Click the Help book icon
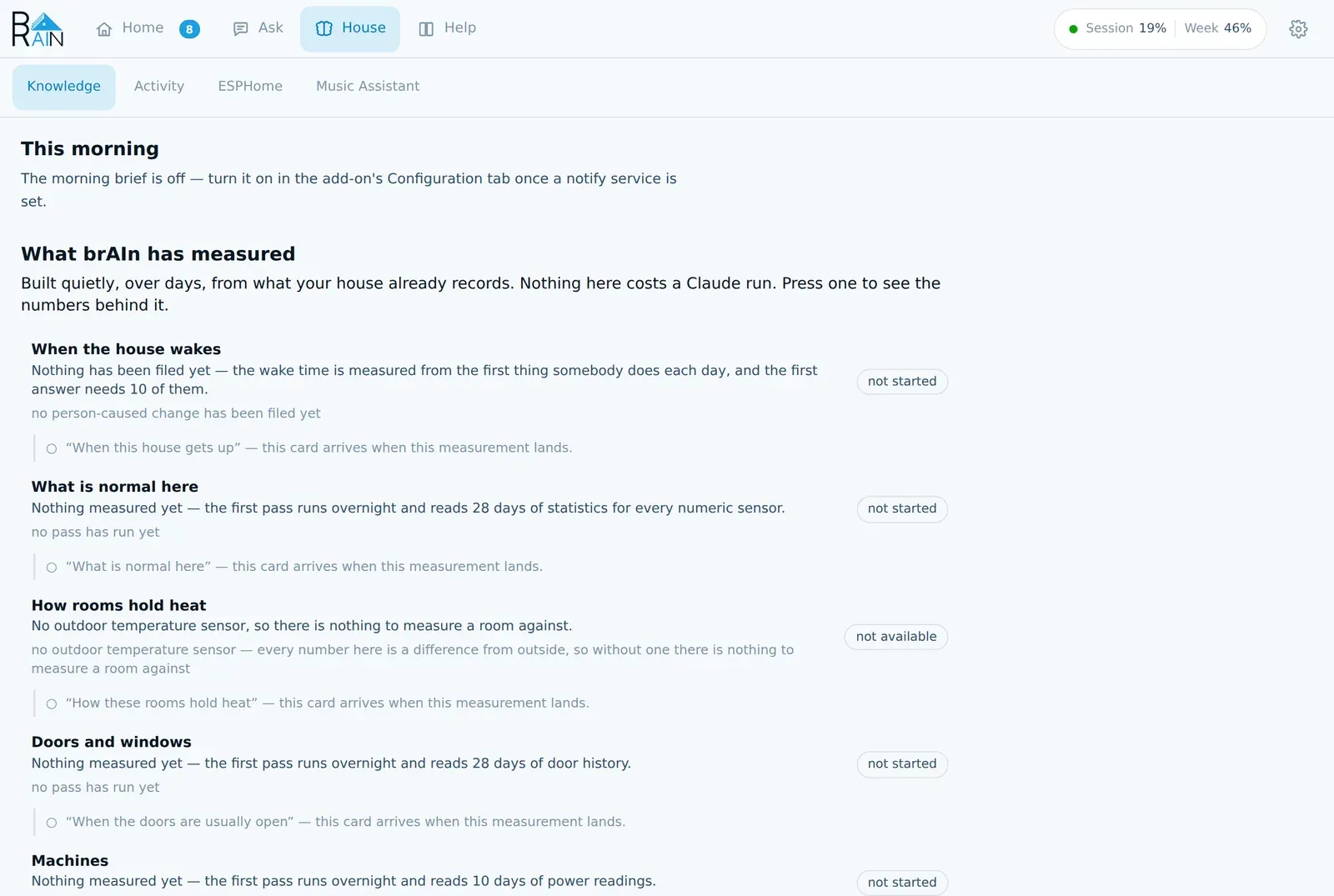The height and width of the screenshot is (896, 1334). (x=426, y=29)
